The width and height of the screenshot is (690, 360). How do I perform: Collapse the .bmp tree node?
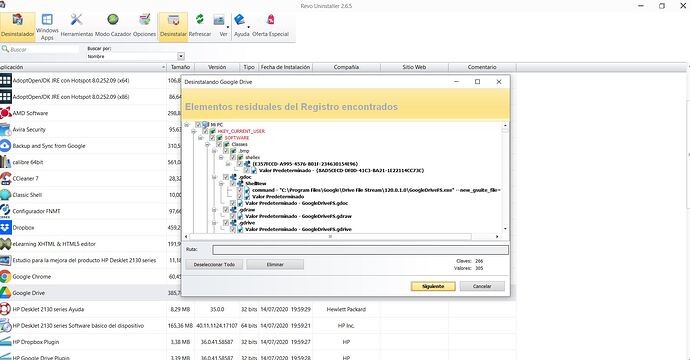tap(215, 151)
